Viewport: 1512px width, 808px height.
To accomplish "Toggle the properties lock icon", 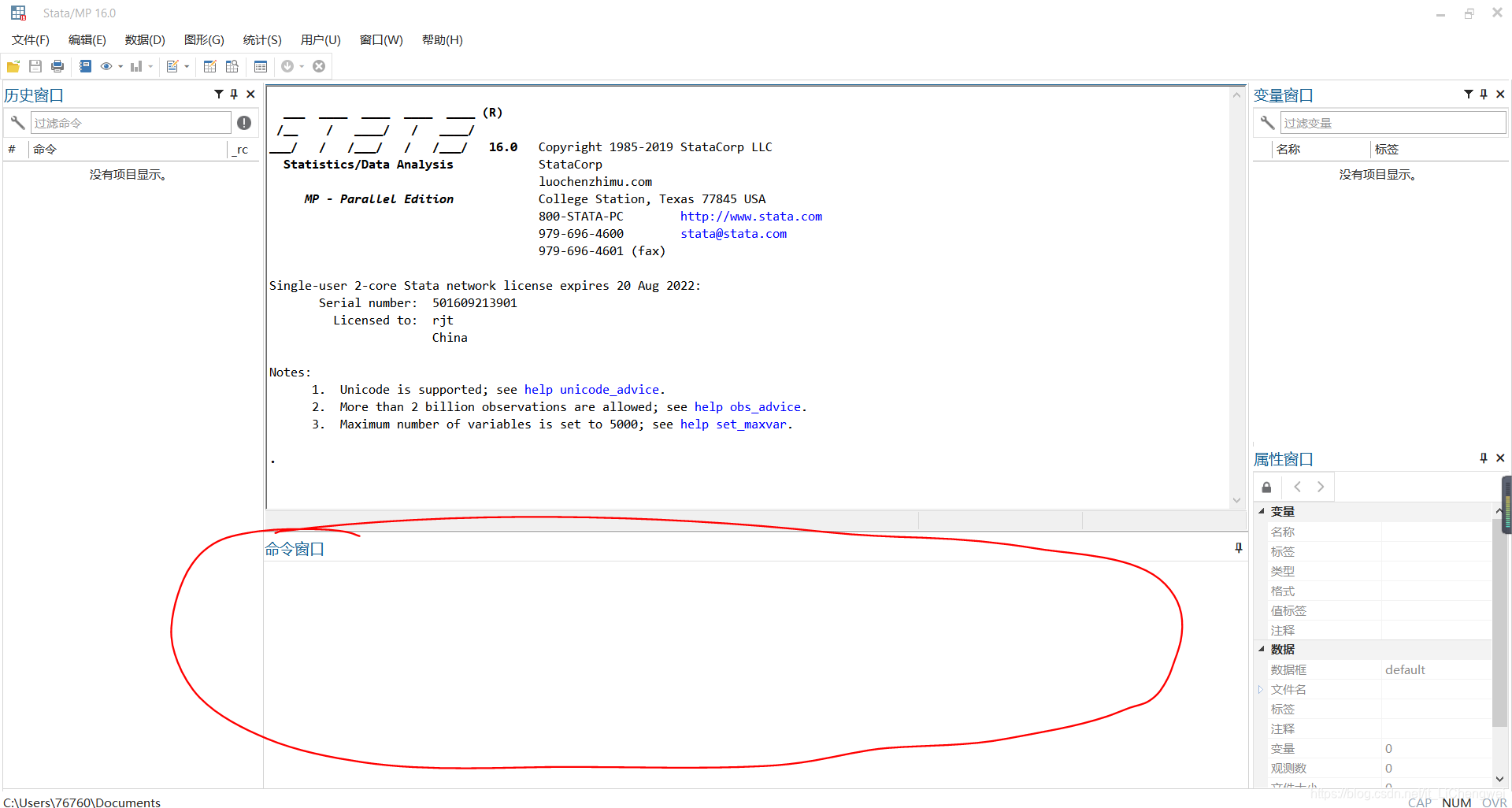I will click(x=1266, y=487).
